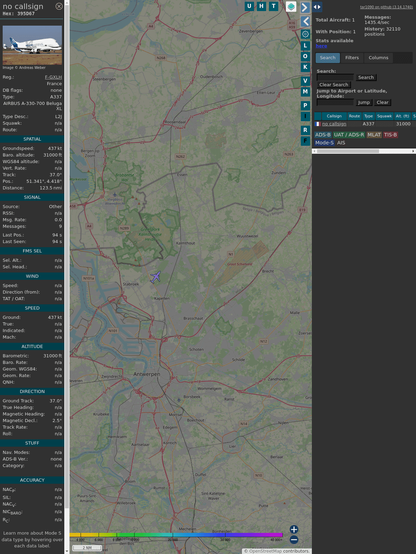Click the H map toggle button
Viewport: 416px width, 554px height.
[262, 6]
